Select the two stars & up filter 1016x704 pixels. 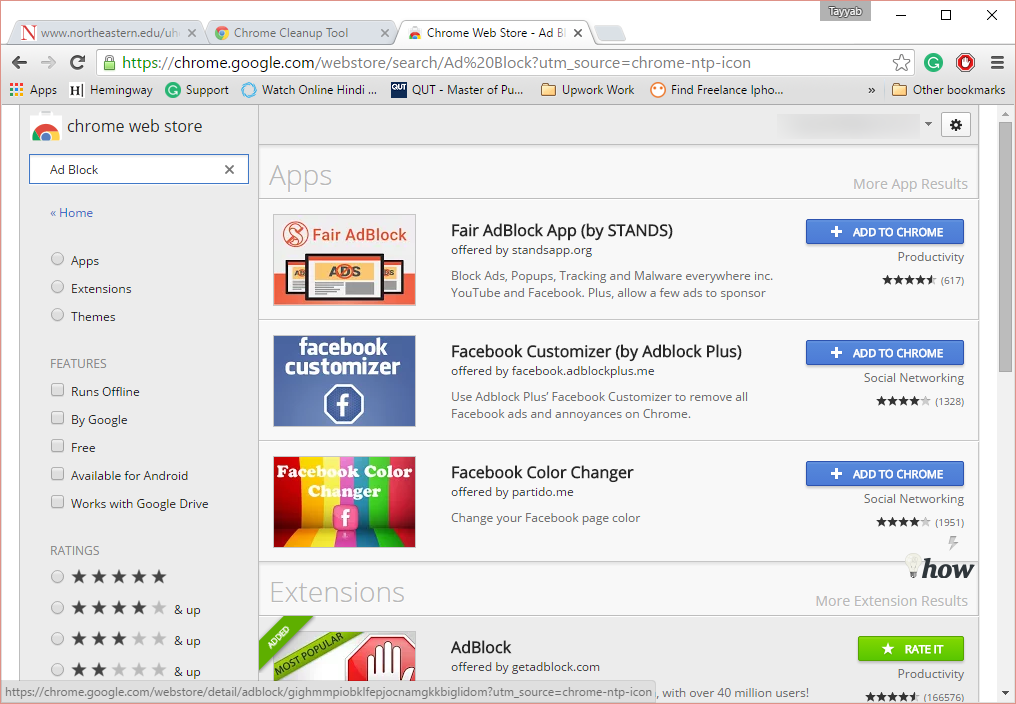point(58,670)
